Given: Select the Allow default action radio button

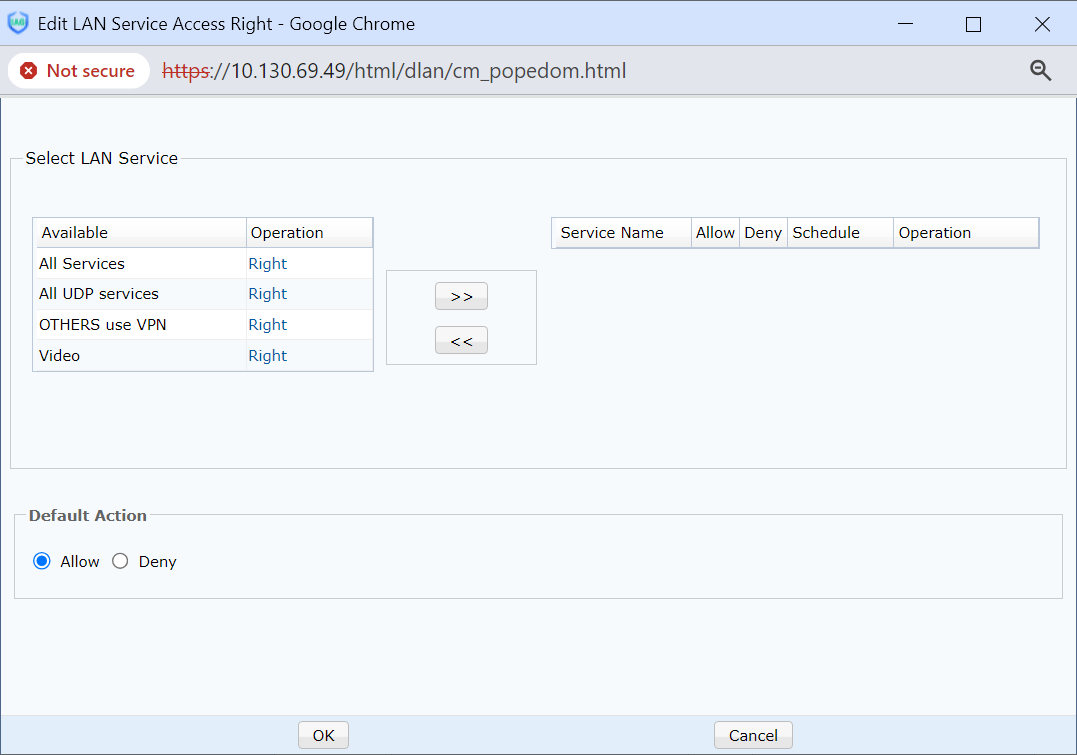Looking at the screenshot, I should point(42,561).
